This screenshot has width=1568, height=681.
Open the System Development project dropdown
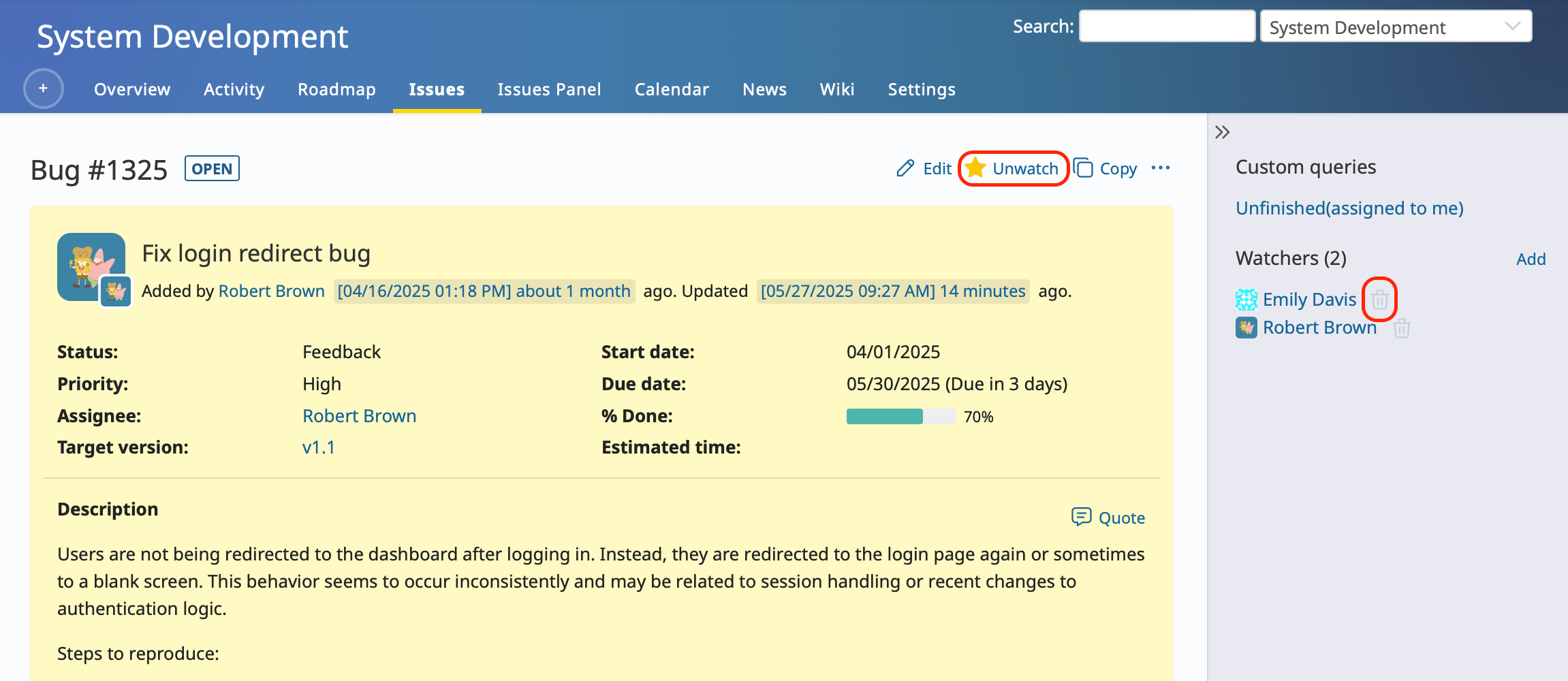tap(1396, 27)
